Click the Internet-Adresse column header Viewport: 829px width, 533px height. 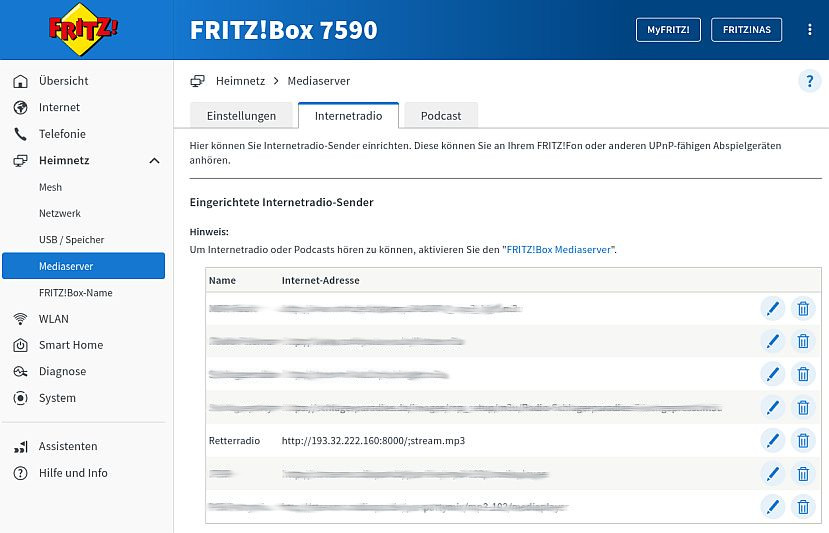[x=320, y=280]
